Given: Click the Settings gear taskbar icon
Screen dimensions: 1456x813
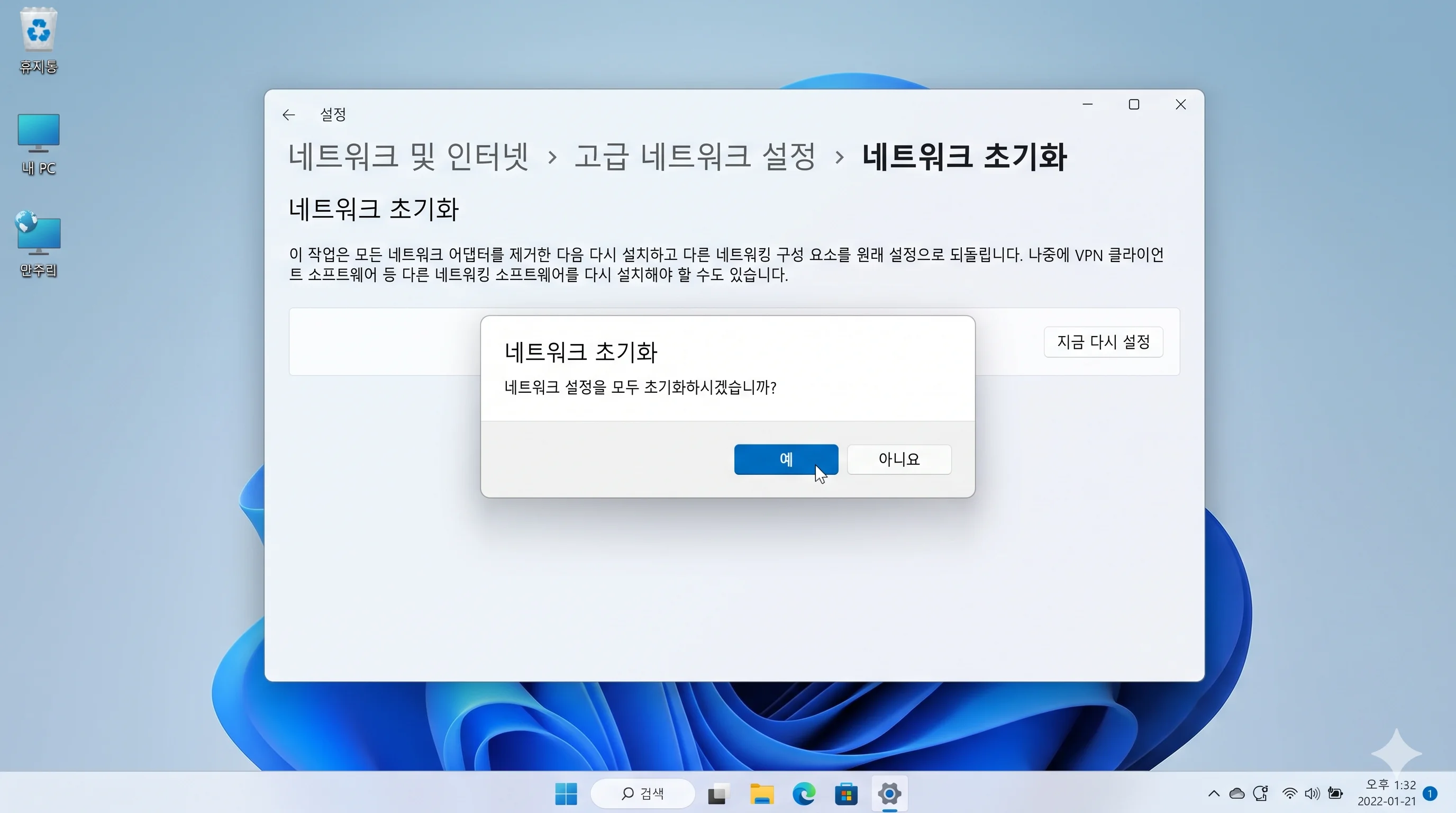Looking at the screenshot, I should (889, 794).
